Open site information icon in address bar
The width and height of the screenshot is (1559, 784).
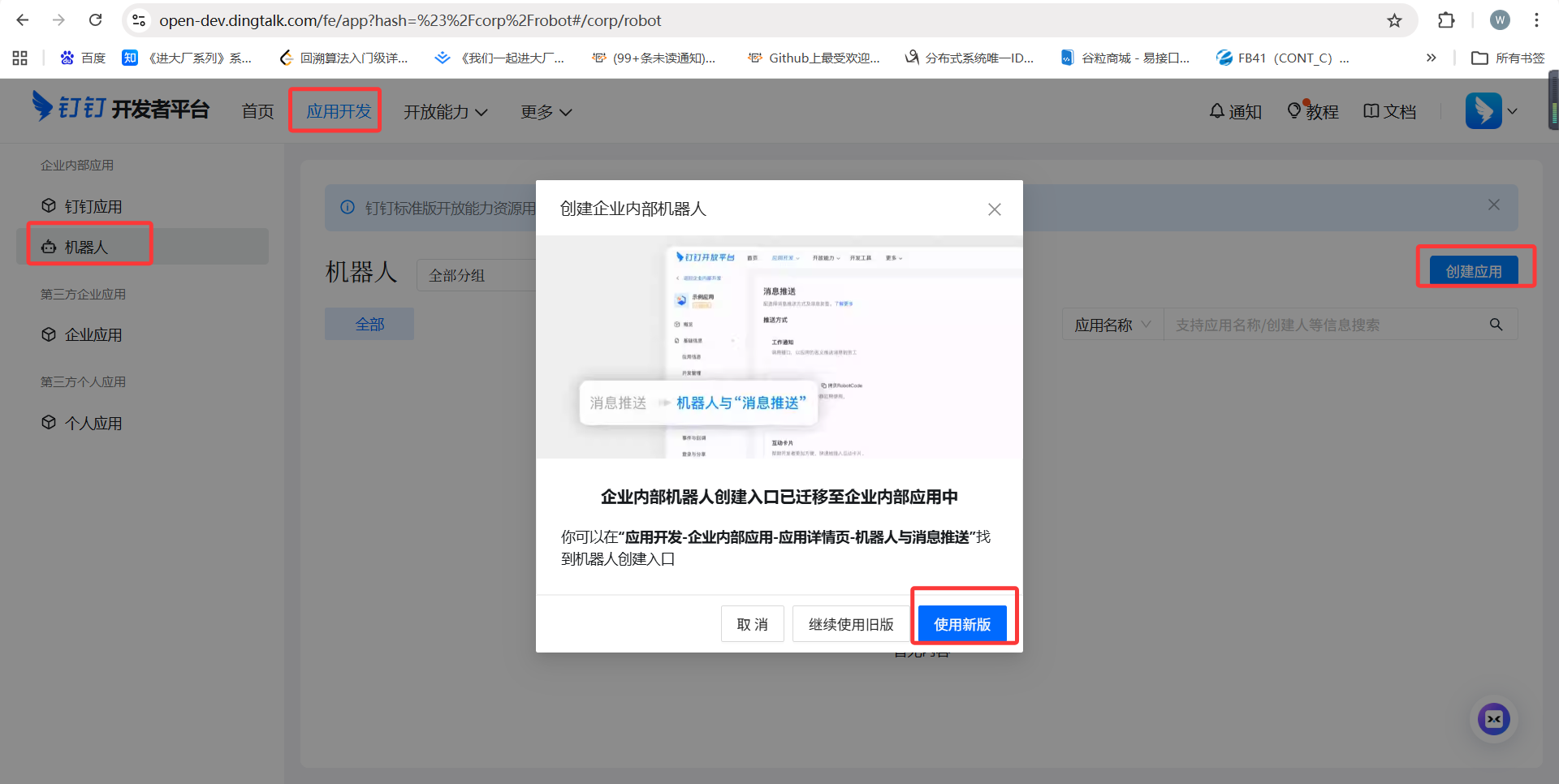click(x=139, y=20)
